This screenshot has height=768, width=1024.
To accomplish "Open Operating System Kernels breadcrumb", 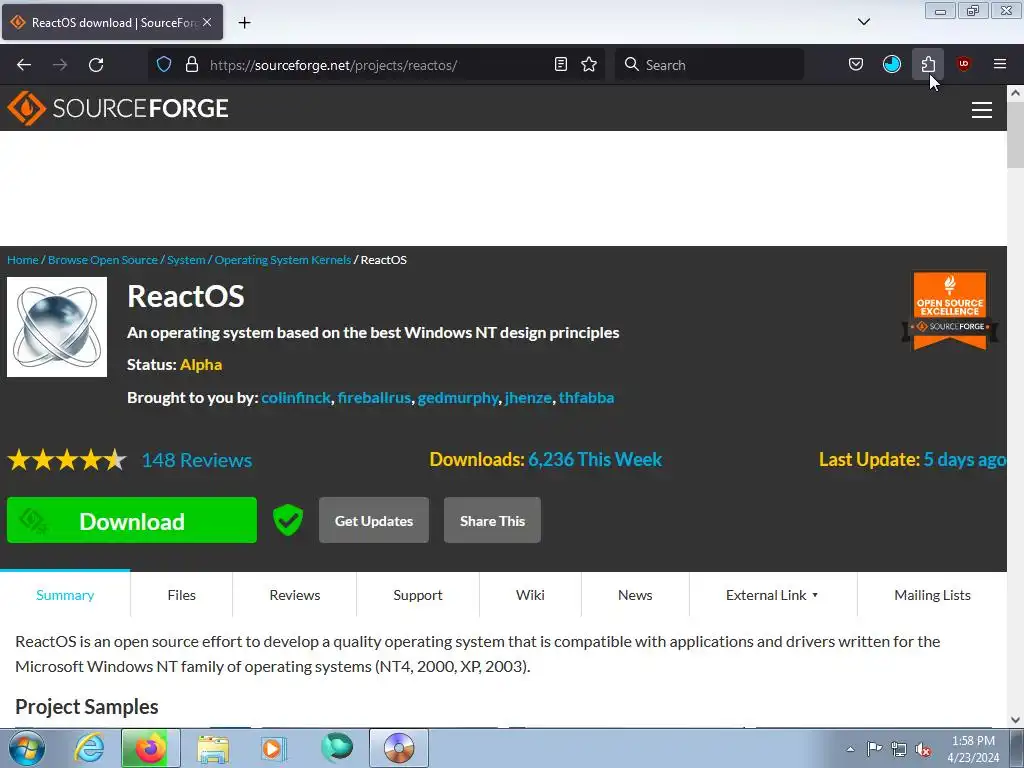I will (x=283, y=260).
